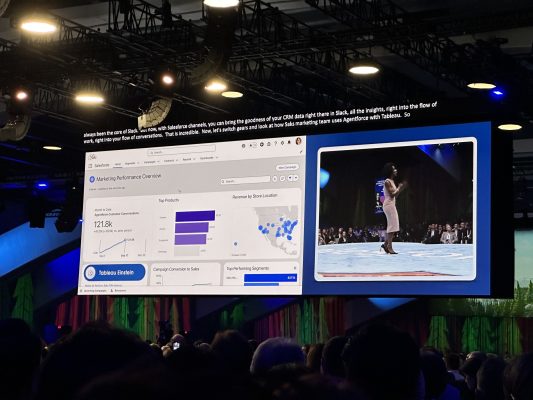
Task: Click the edit icon beside dashboard search
Action: (x=282, y=178)
